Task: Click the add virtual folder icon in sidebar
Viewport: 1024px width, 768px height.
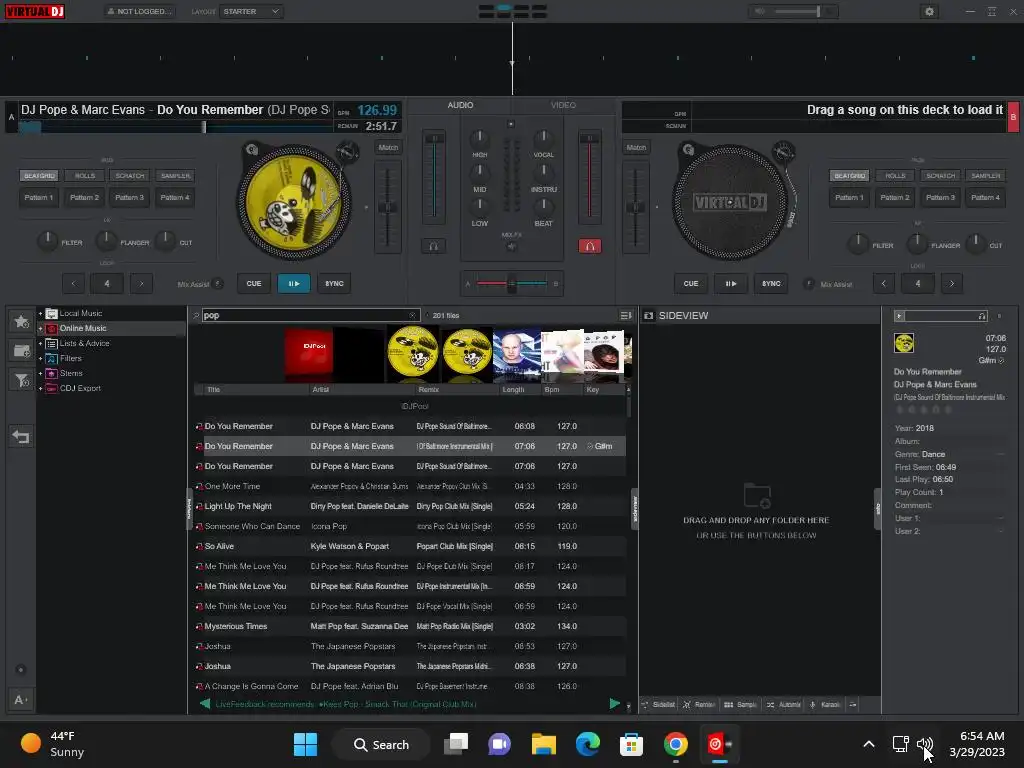Action: [22, 351]
